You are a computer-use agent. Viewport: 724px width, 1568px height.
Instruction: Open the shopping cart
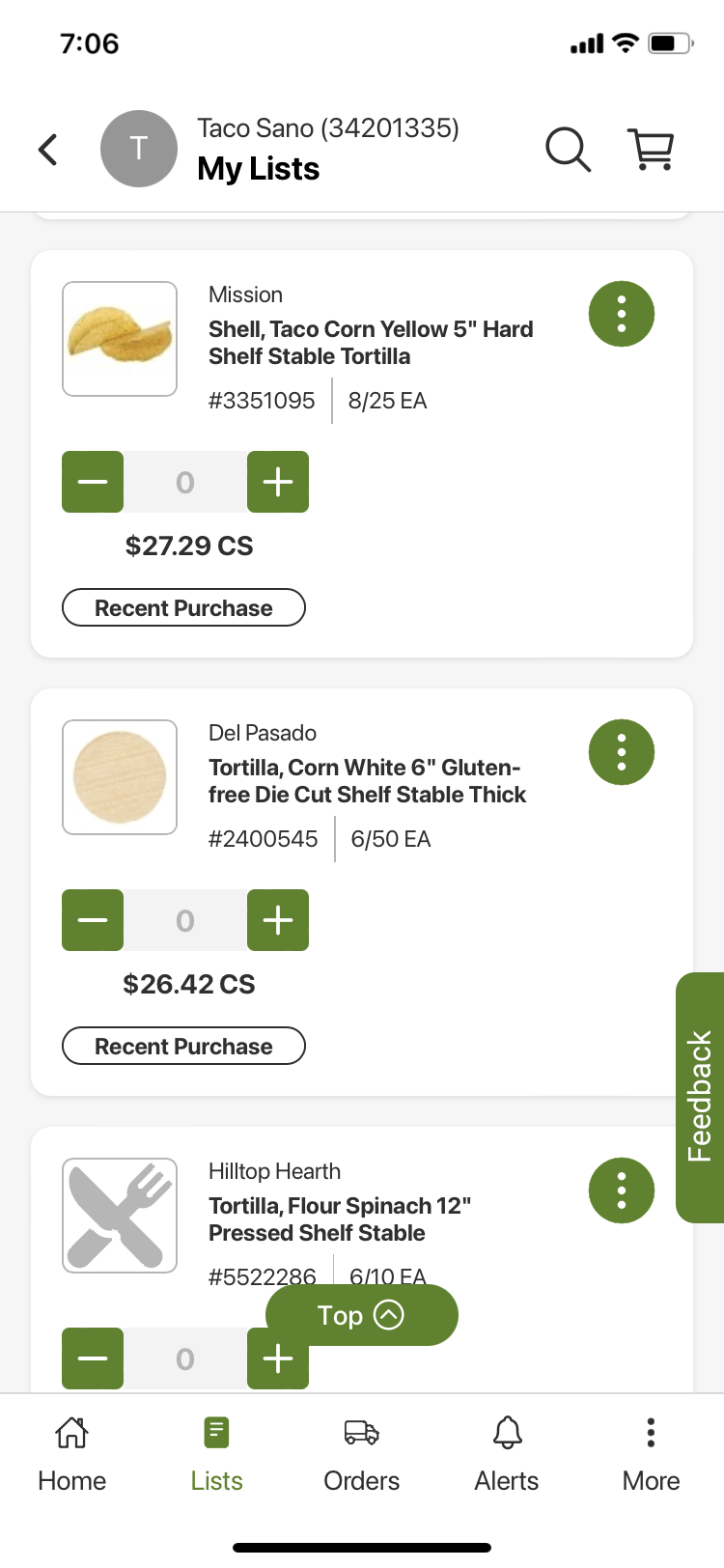(x=652, y=150)
